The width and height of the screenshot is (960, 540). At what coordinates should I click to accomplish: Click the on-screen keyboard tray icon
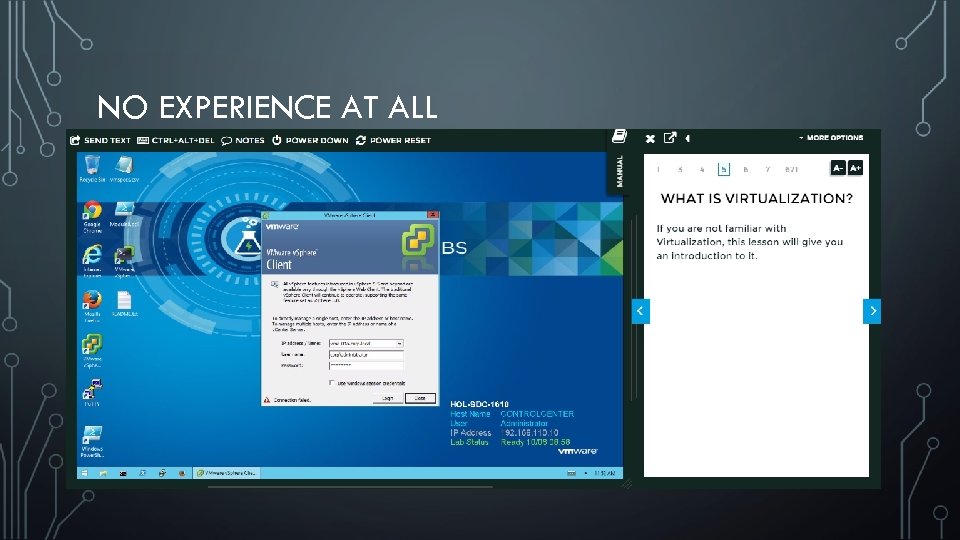coord(571,473)
